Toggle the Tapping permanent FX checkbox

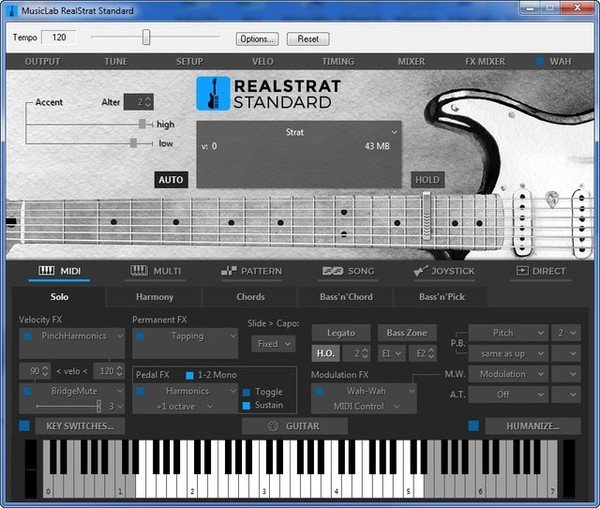(x=140, y=336)
